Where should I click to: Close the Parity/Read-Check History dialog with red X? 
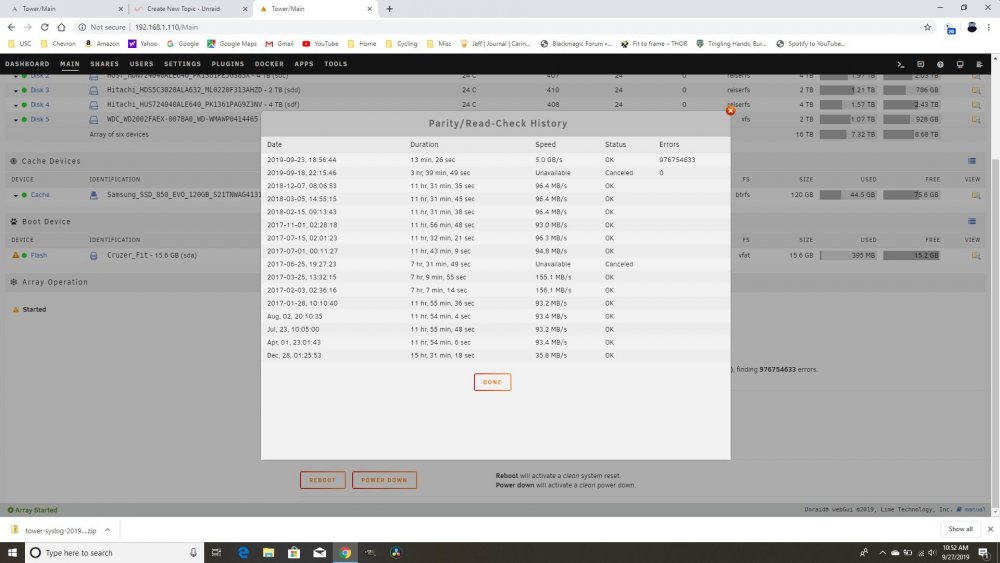pos(730,110)
